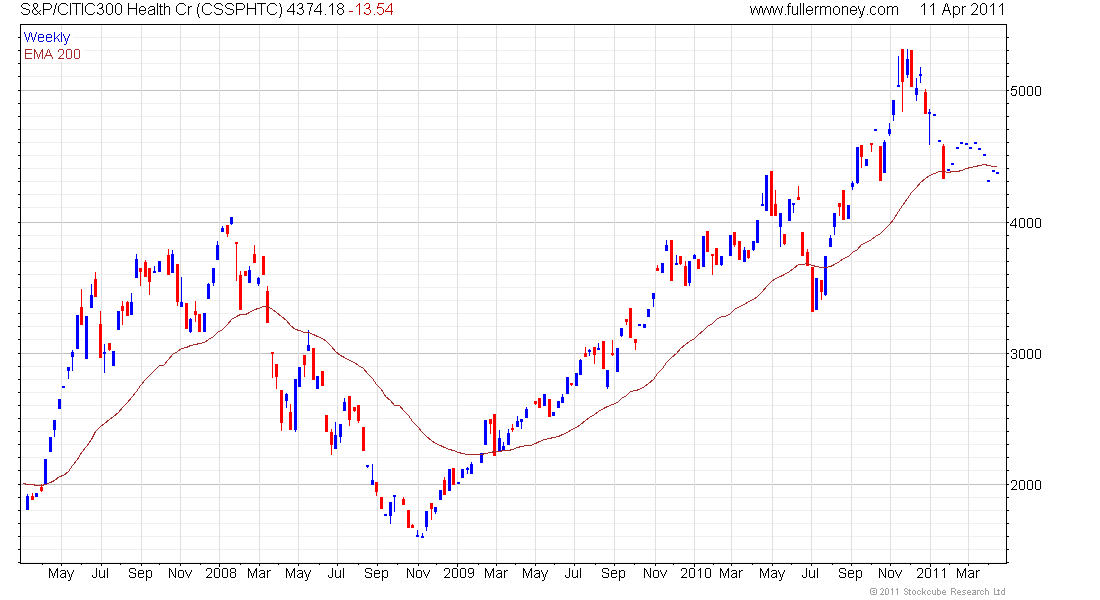Click the last price value 4374.18
The height and width of the screenshot is (600, 1100).
(316, 10)
